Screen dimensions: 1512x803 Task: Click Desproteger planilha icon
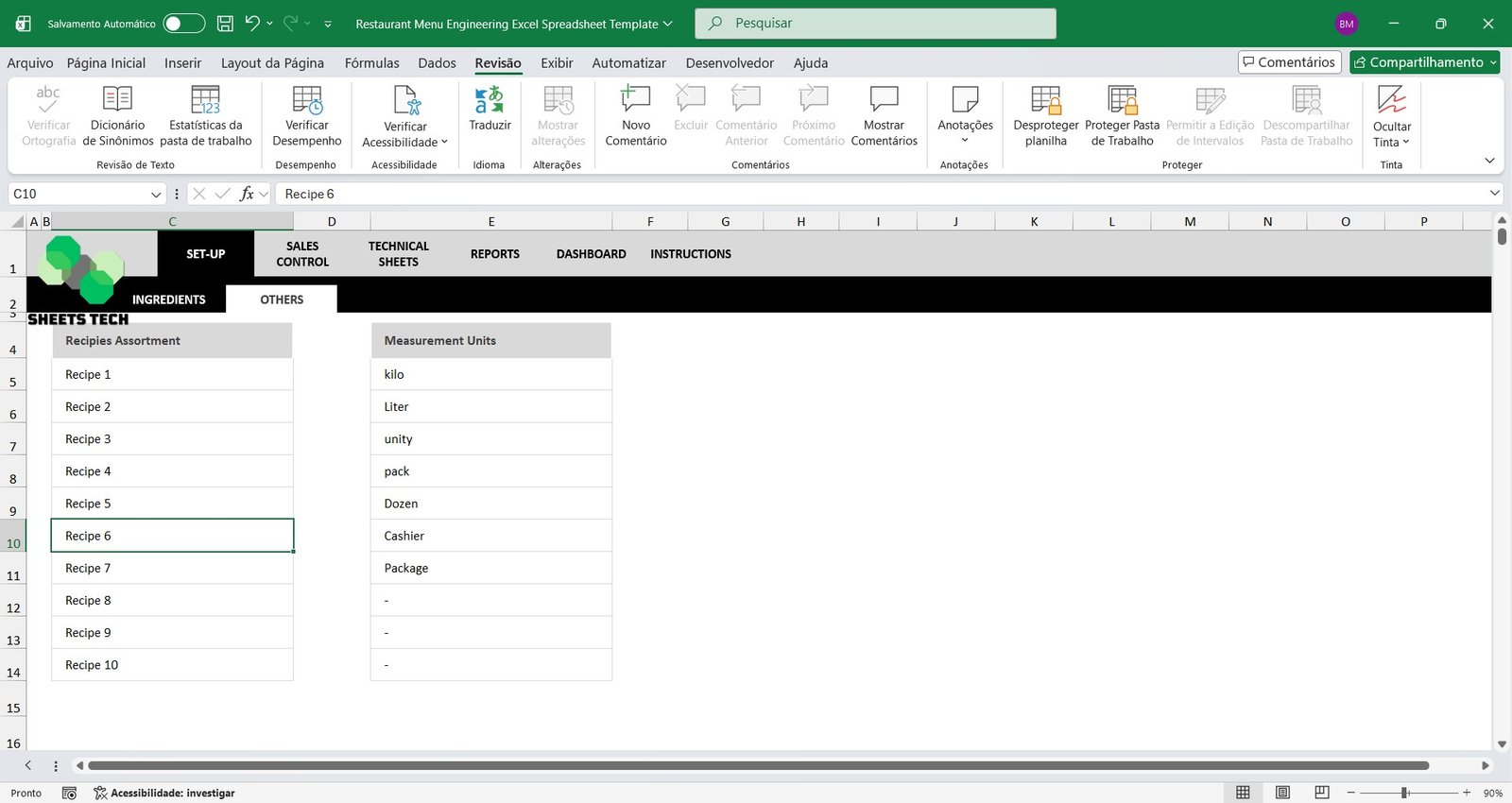click(1045, 100)
